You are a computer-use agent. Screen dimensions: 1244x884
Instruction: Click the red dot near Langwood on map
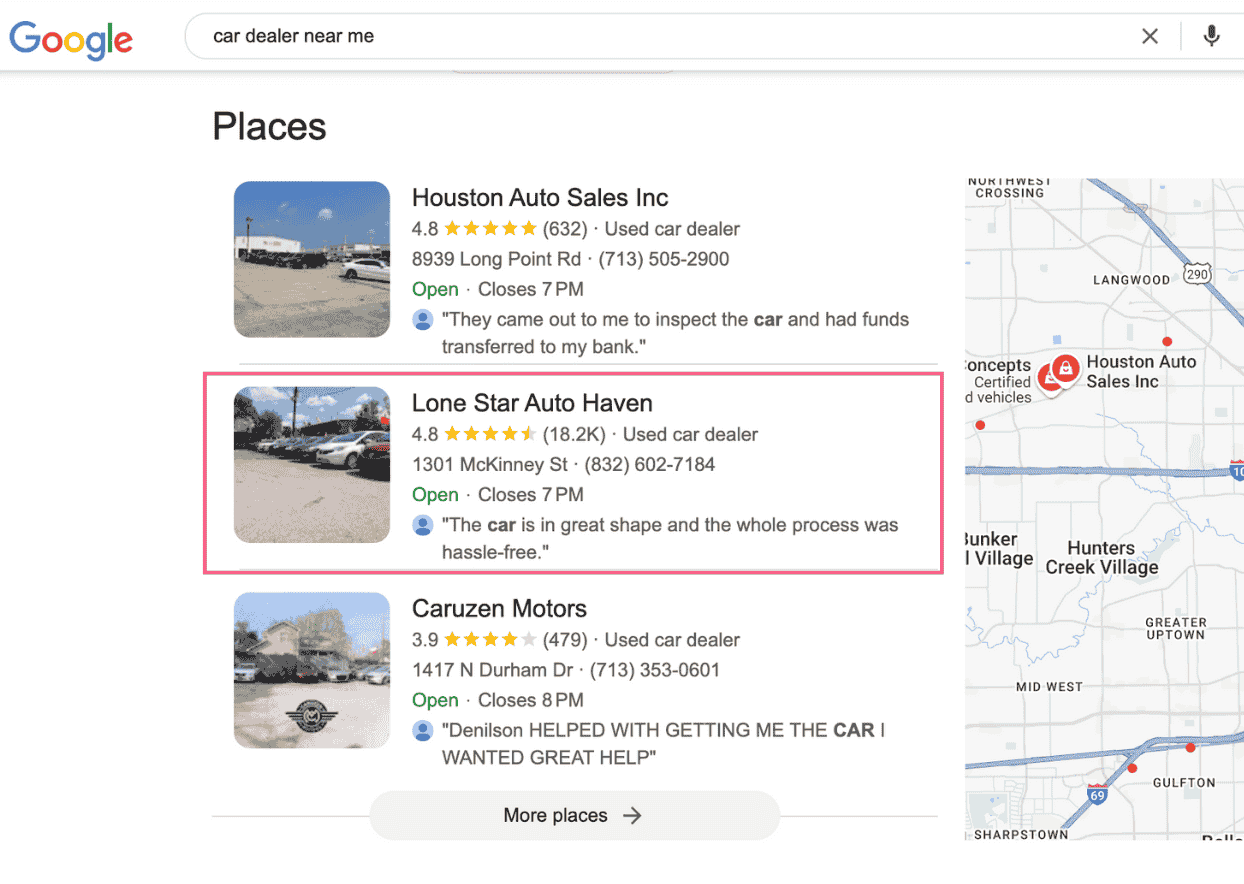click(1167, 342)
